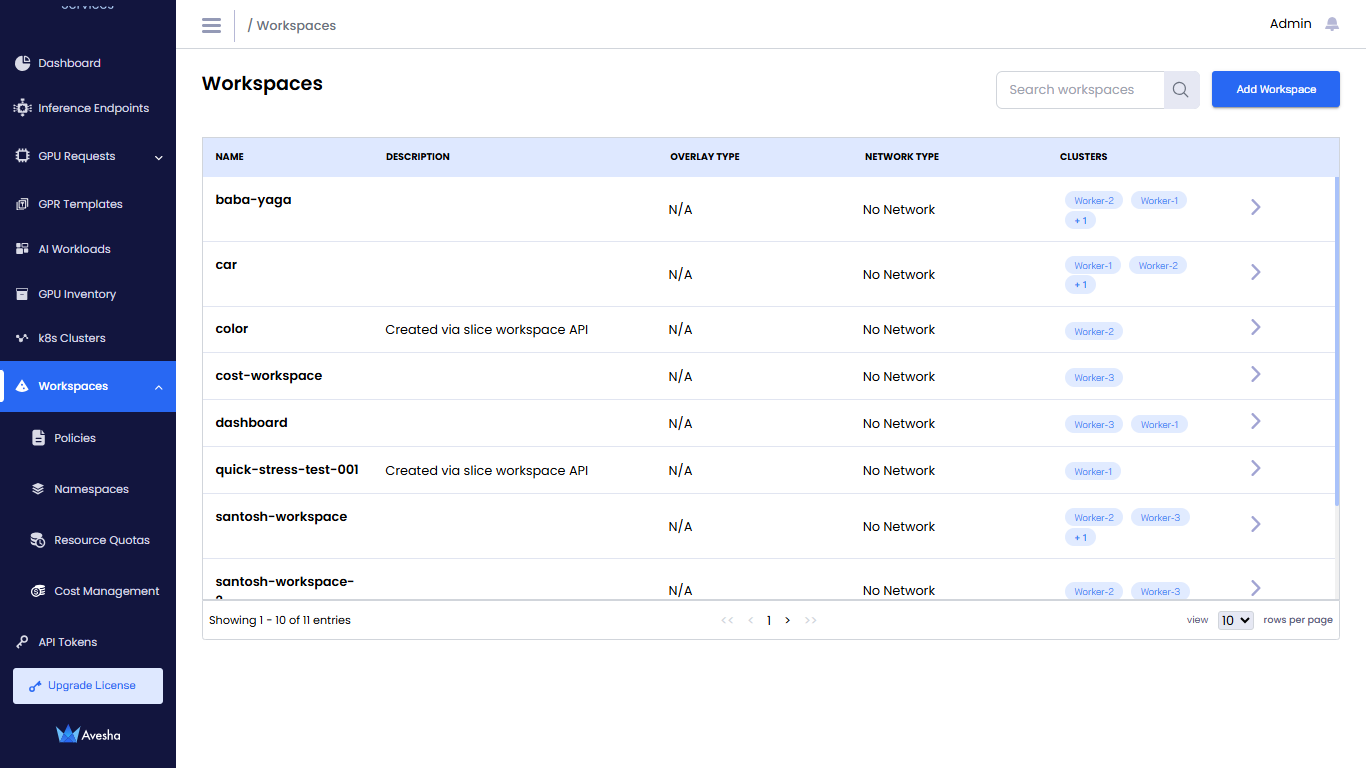Click the hamburger menu icon
Image resolution: width=1366 pixels, height=768 pixels.
211,25
